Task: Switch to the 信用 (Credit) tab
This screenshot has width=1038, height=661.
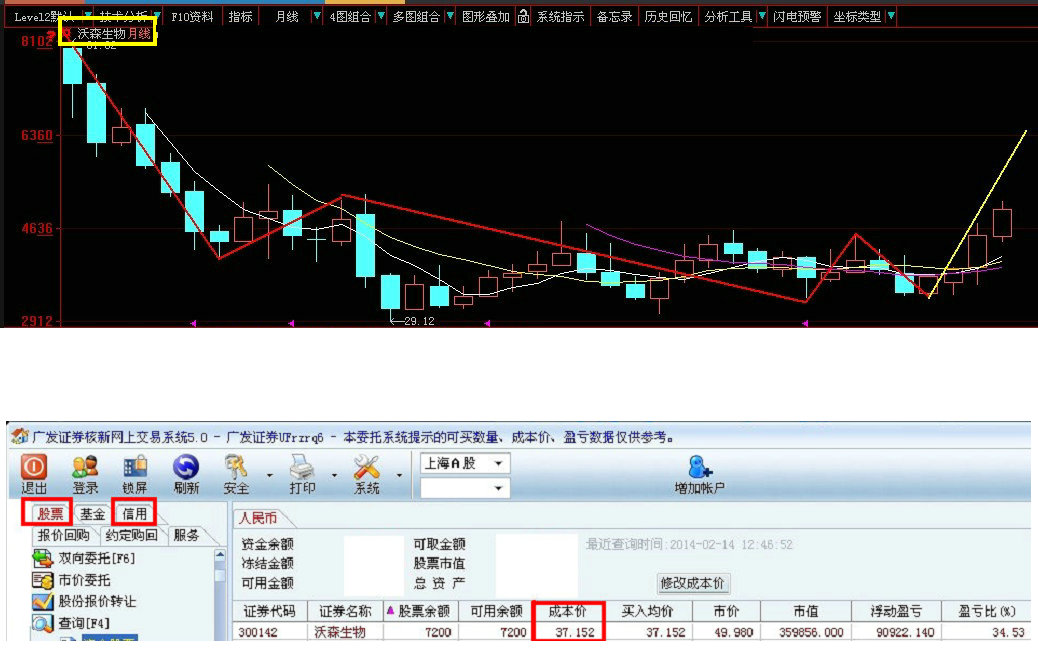Action: coord(135,514)
